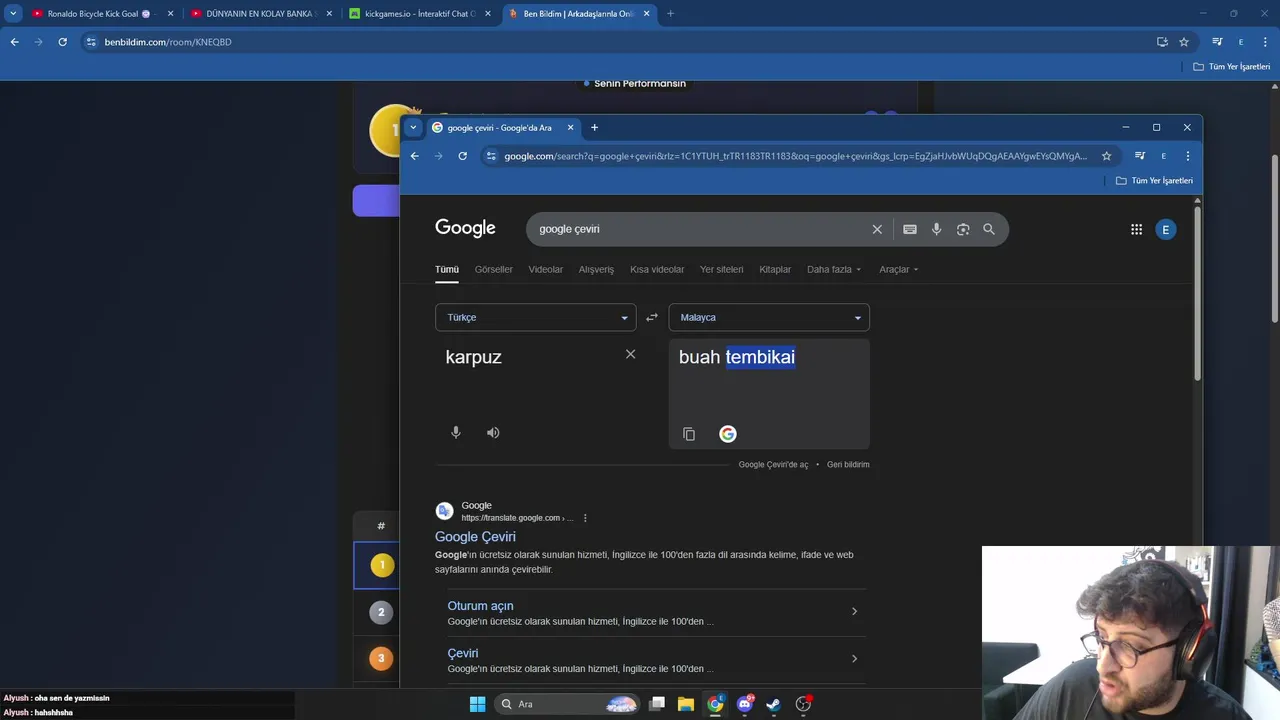Click the magnifier search icon in Google search box
This screenshot has height=720, width=1280.
click(989, 229)
